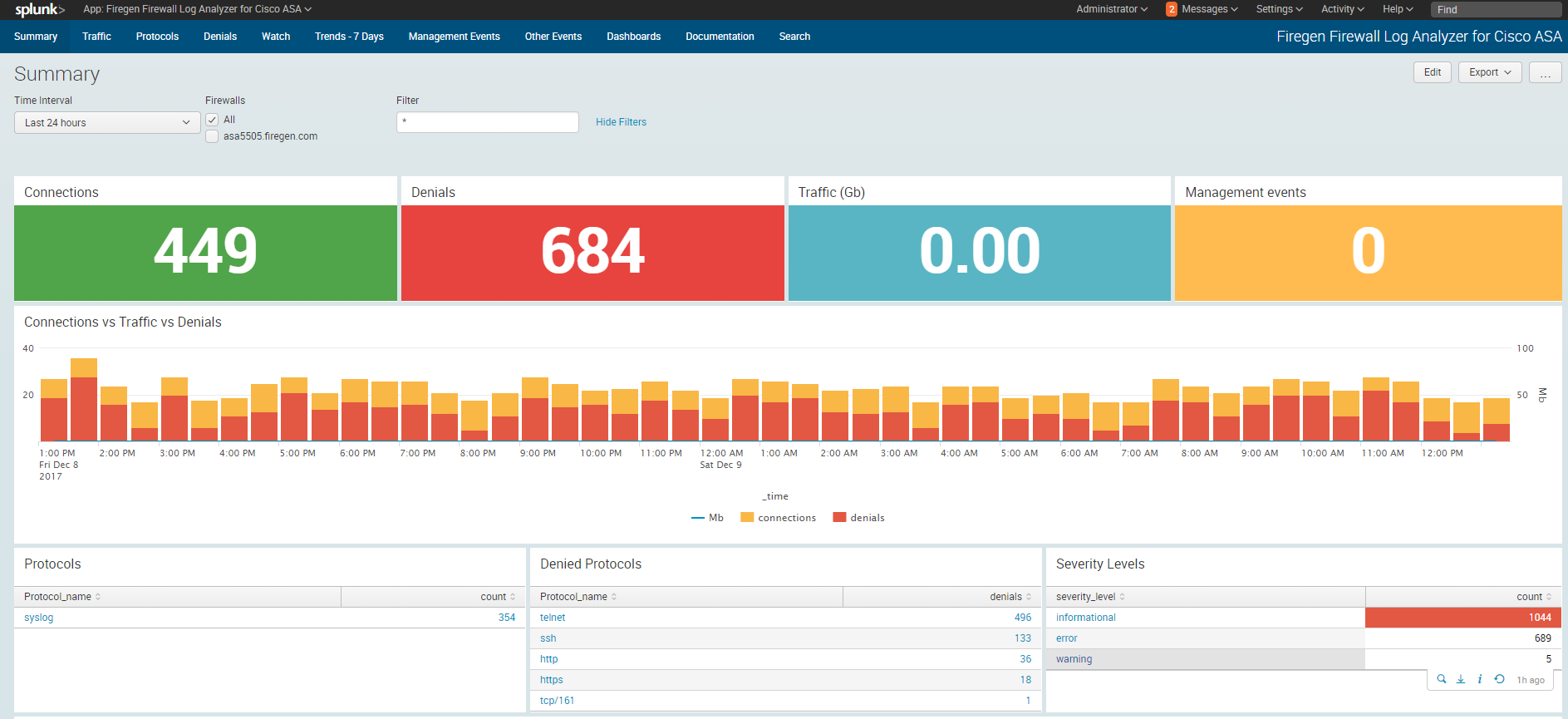This screenshot has width=1568, height=719.
Task: Open the Activity dropdown
Action: point(1343,9)
